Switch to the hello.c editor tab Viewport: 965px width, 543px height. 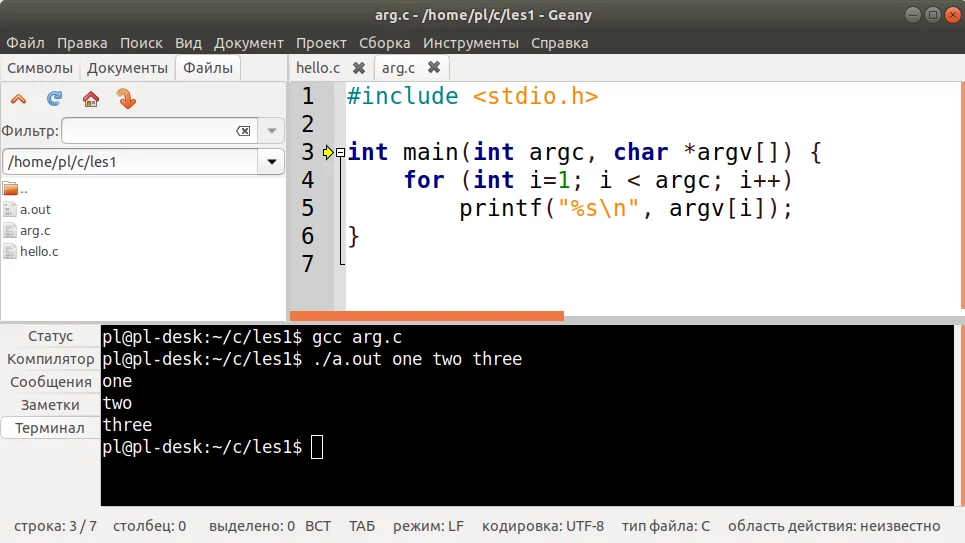point(318,68)
